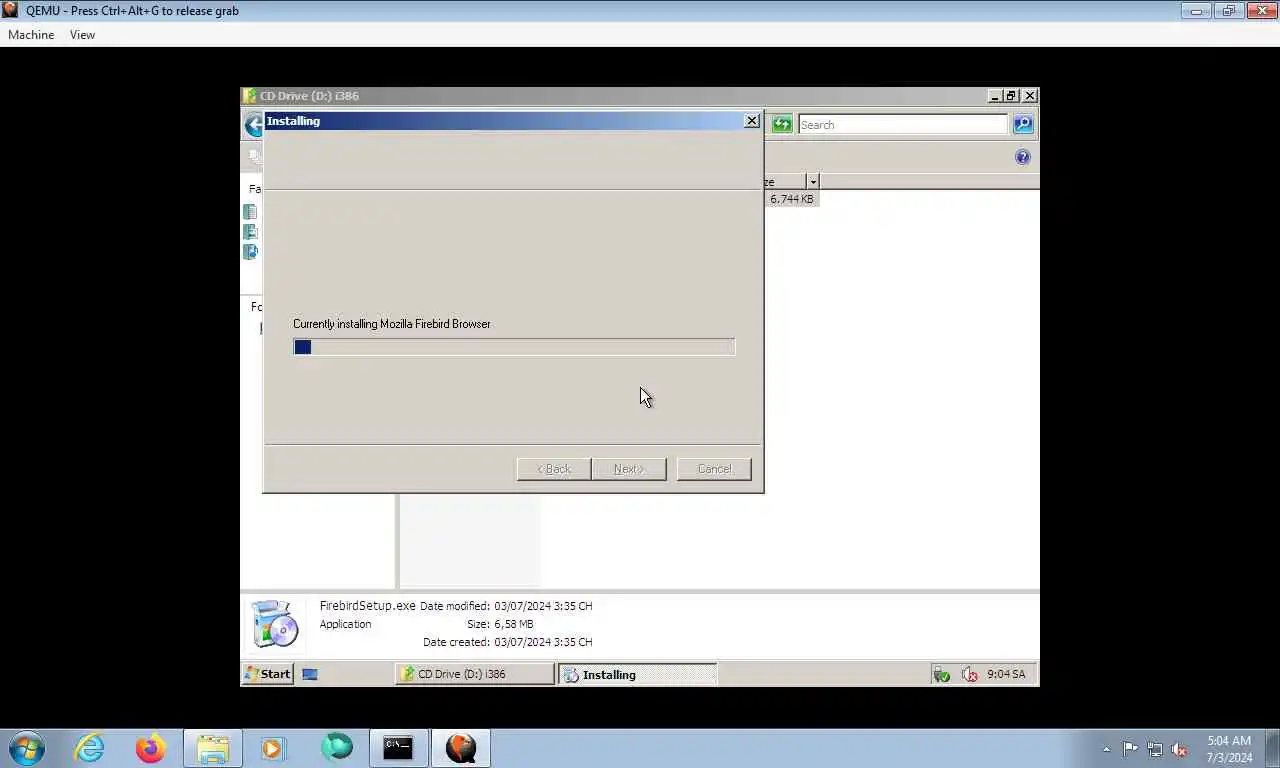
Task: Click the search magnifier button in Explorer
Action: (1022, 124)
